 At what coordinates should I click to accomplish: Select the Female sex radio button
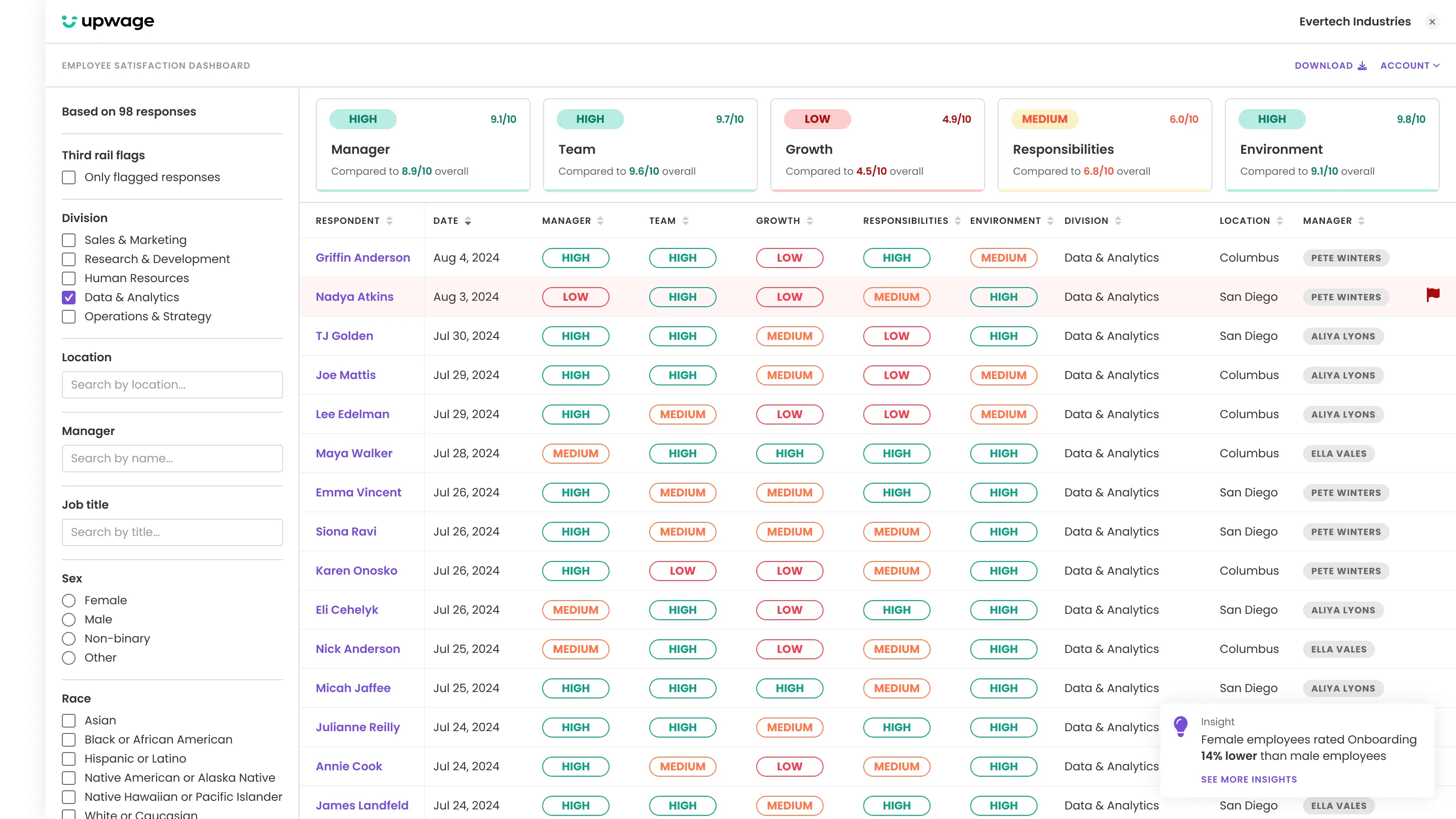(69, 600)
